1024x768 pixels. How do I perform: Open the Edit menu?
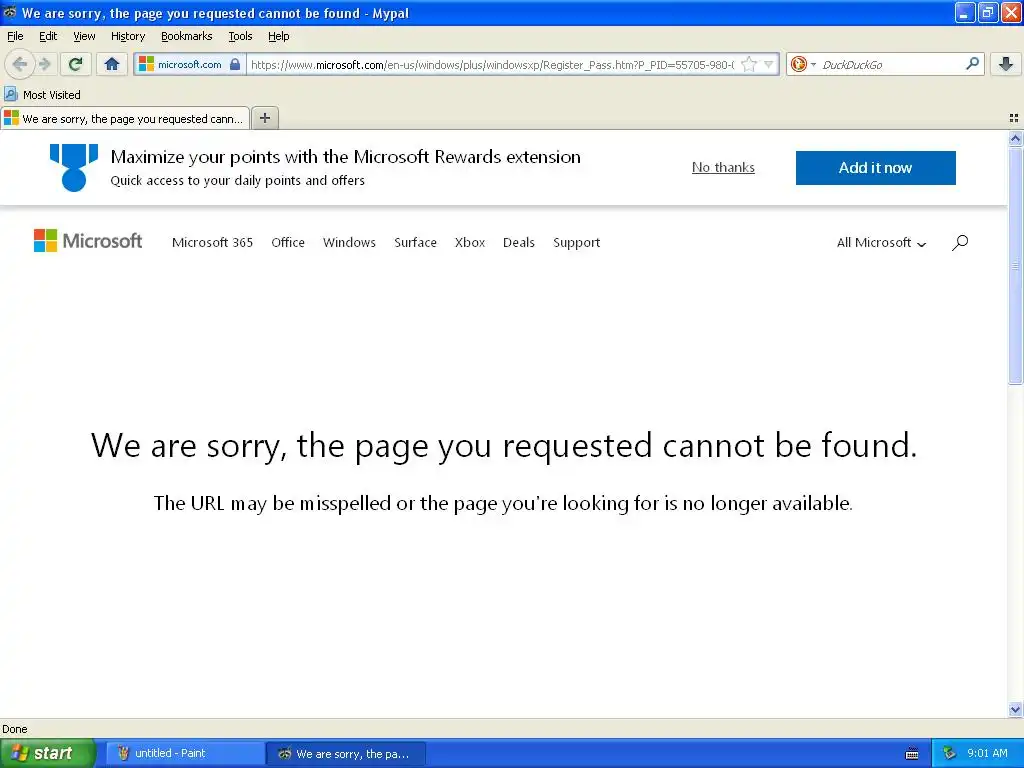[48, 36]
